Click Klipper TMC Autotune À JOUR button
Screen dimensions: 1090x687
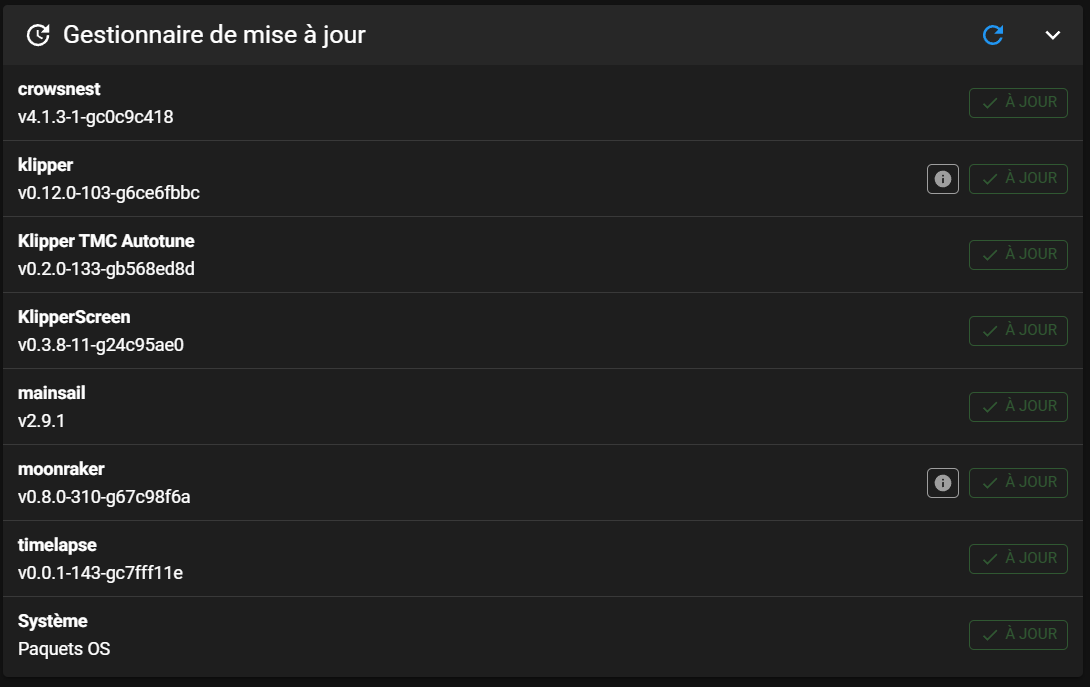(1018, 255)
